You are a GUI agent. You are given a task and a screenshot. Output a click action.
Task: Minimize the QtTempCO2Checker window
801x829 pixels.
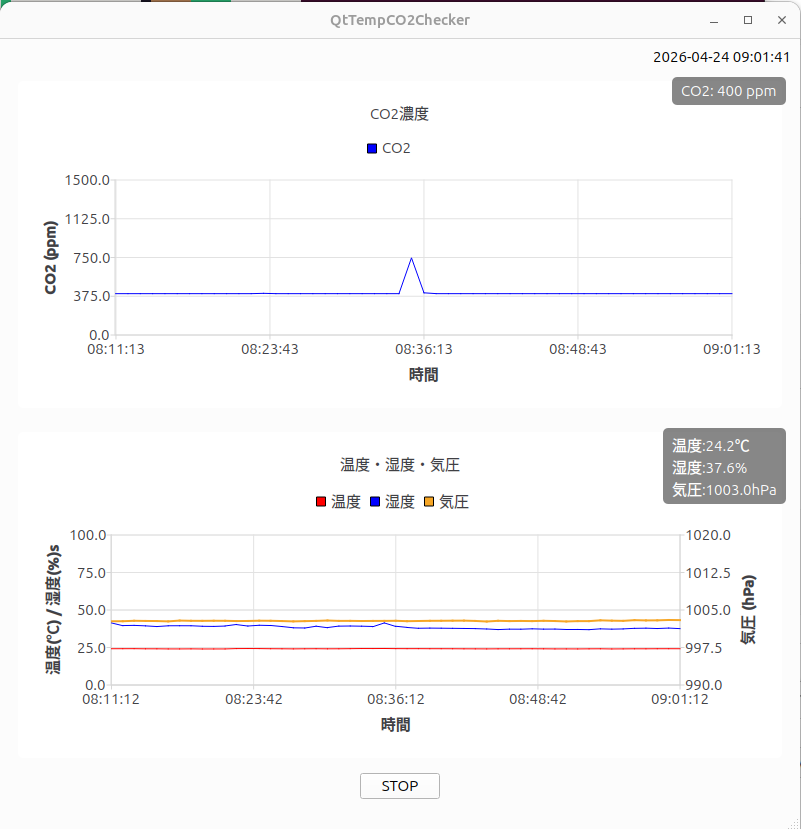714,20
